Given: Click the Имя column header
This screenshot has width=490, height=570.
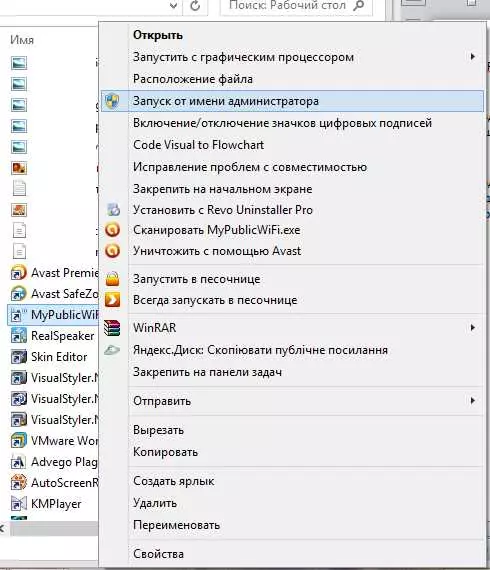Looking at the screenshot, I should (22, 40).
